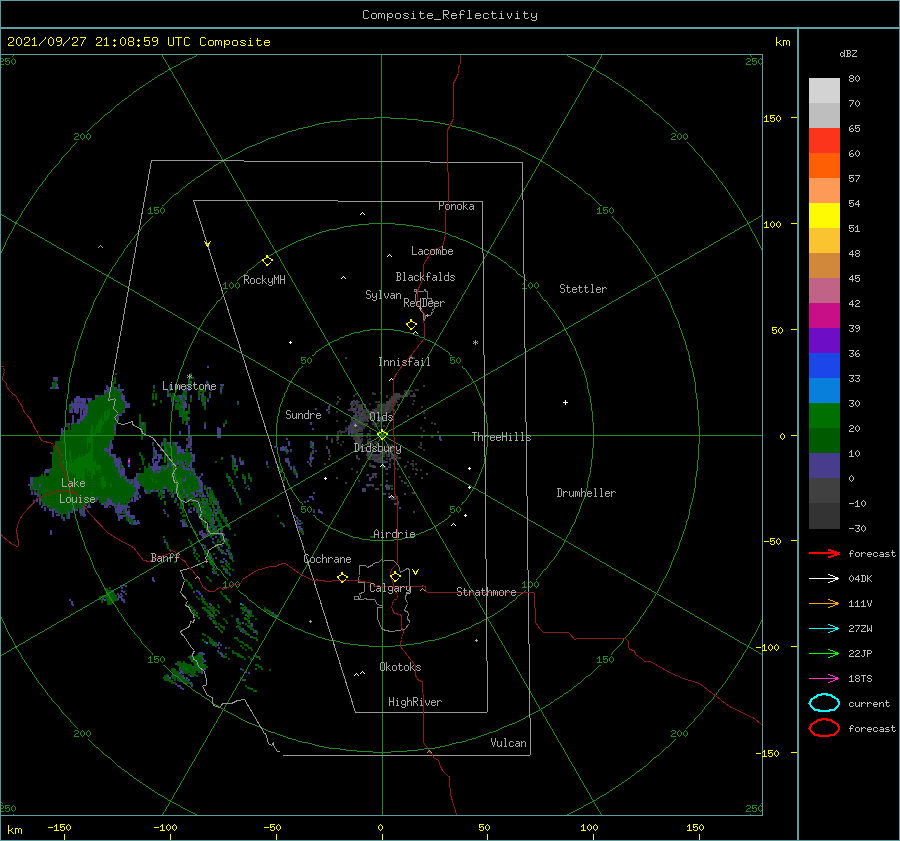This screenshot has width=900, height=841.
Task: Click the Didsbury label
Action: point(377,448)
